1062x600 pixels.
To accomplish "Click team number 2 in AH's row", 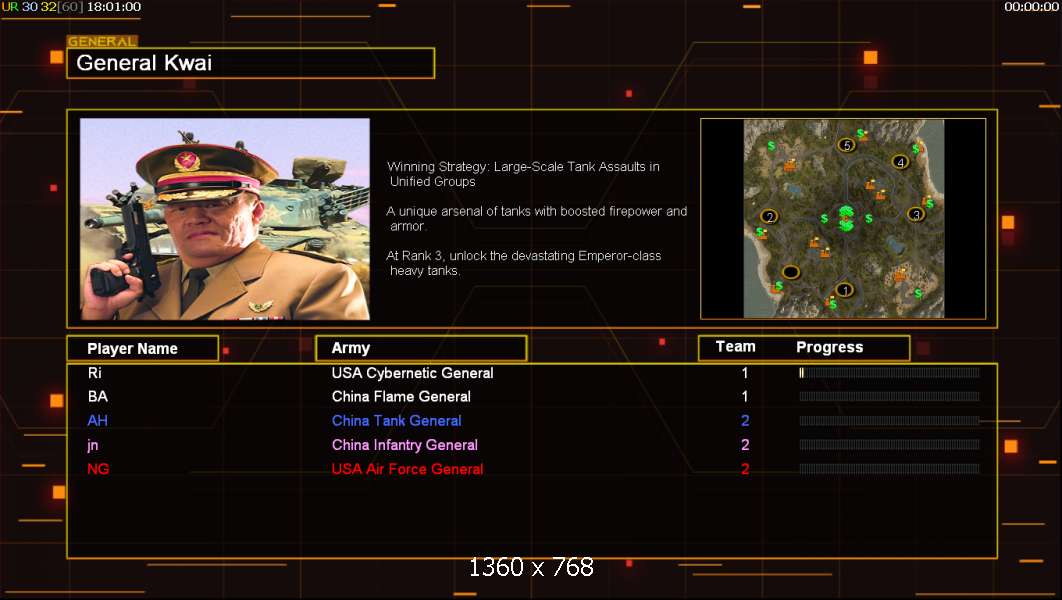I will click(745, 421).
